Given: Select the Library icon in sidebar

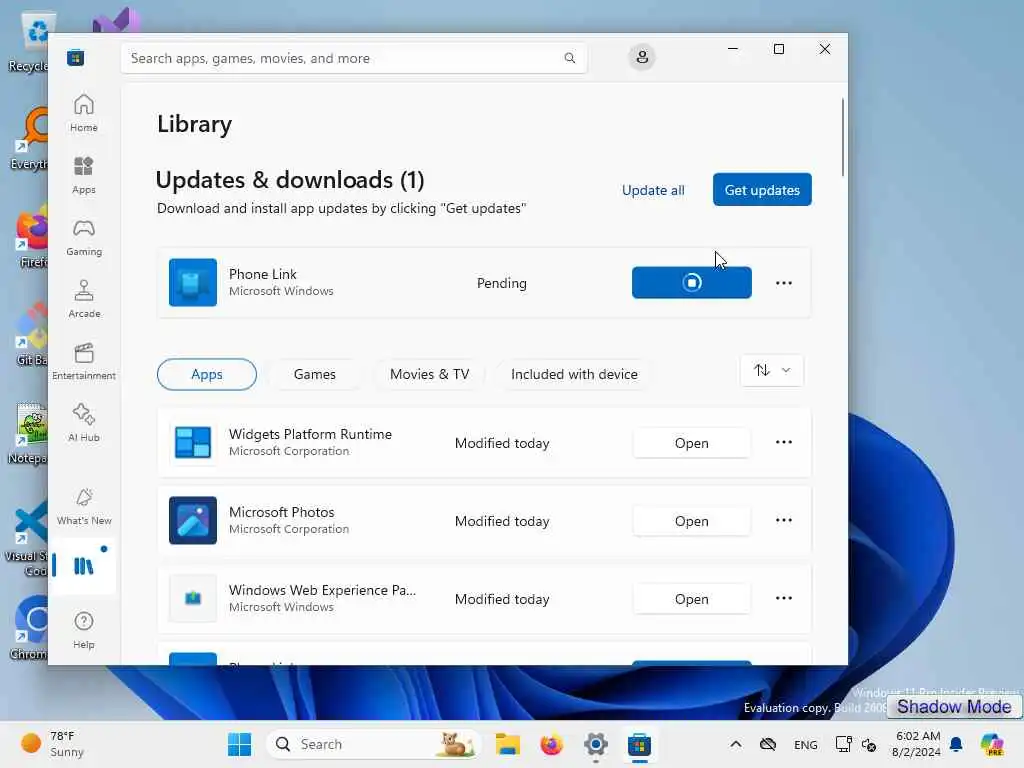Looking at the screenshot, I should pyautogui.click(x=84, y=566).
